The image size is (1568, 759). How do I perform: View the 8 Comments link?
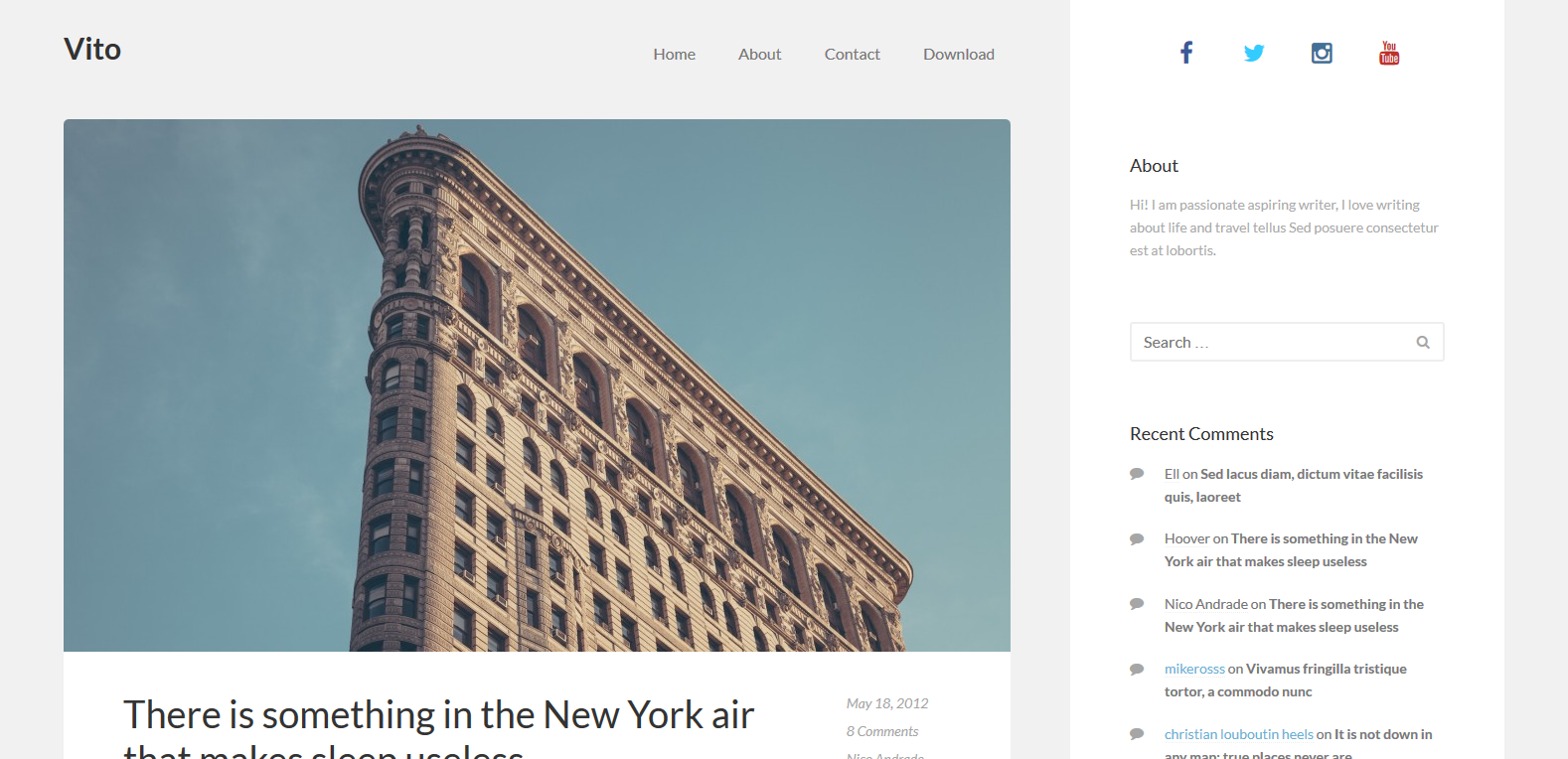pyautogui.click(x=881, y=731)
